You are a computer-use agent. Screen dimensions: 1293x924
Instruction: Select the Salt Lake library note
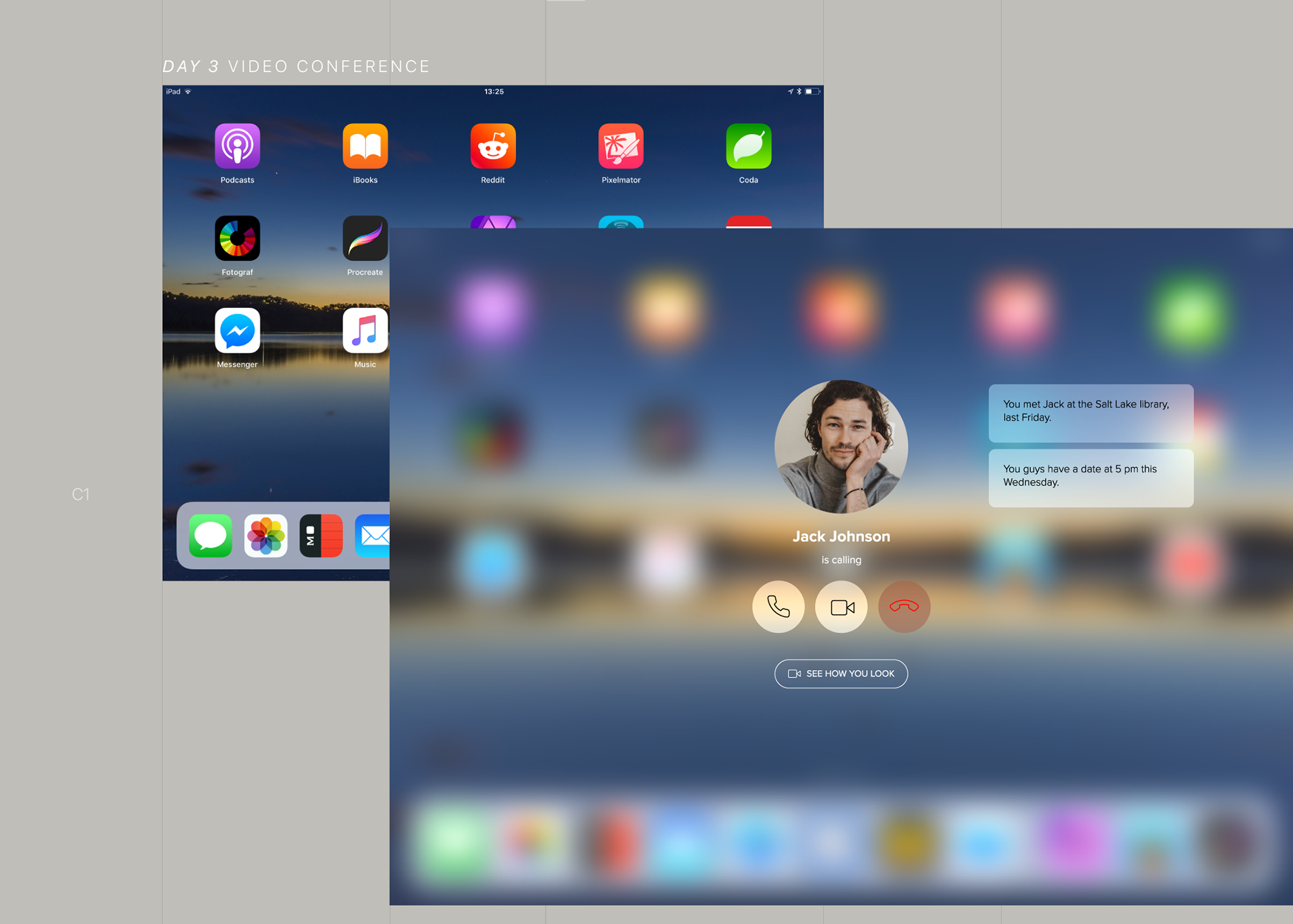[x=1090, y=412]
